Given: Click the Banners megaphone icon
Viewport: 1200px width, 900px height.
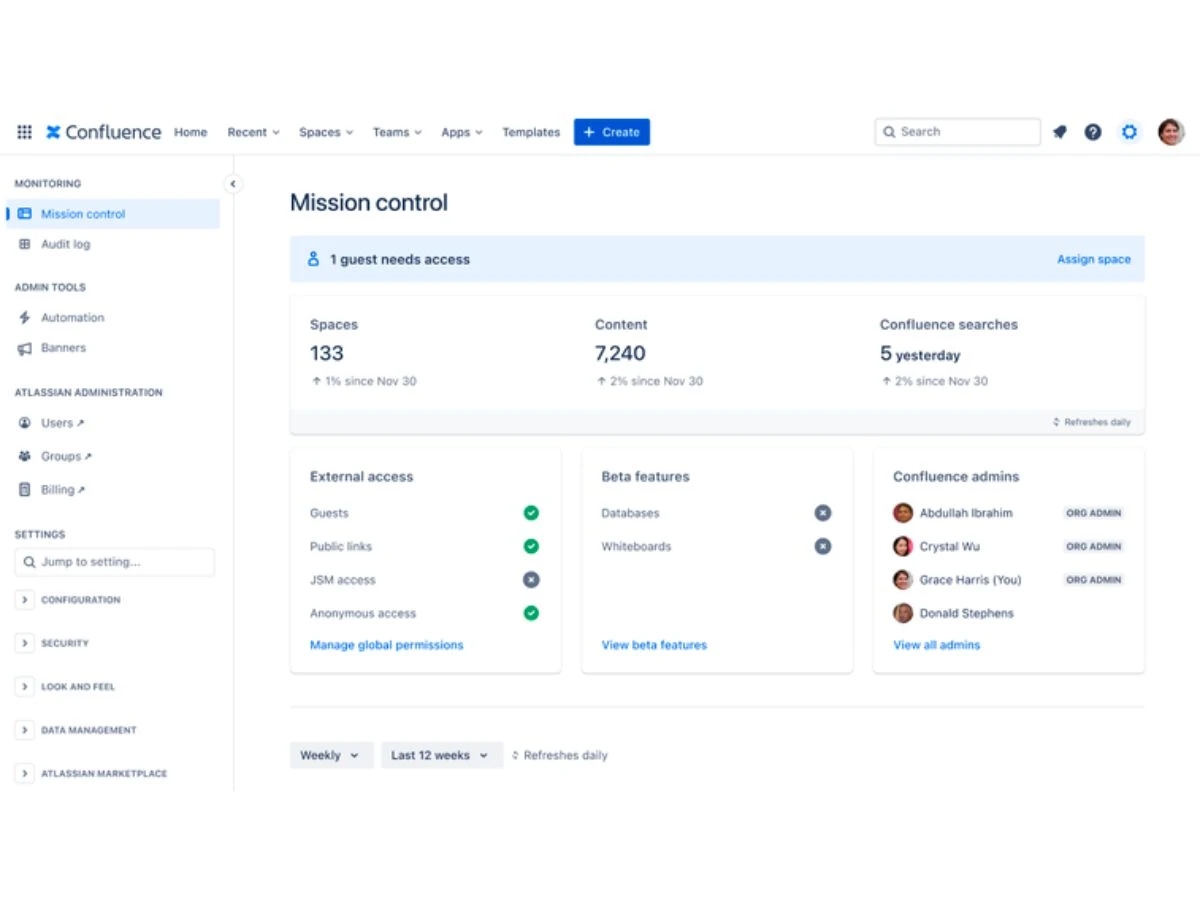Looking at the screenshot, I should (x=25, y=348).
